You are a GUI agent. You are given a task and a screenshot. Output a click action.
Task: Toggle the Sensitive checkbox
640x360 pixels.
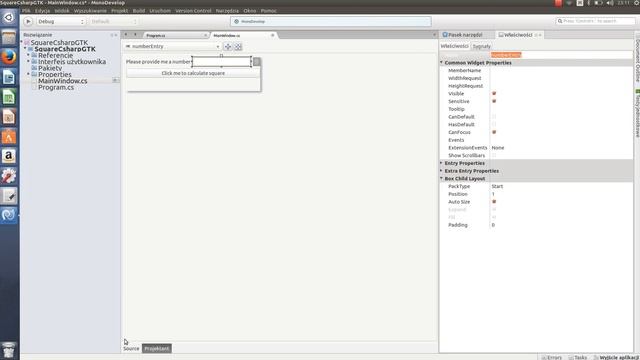pyautogui.click(x=494, y=101)
